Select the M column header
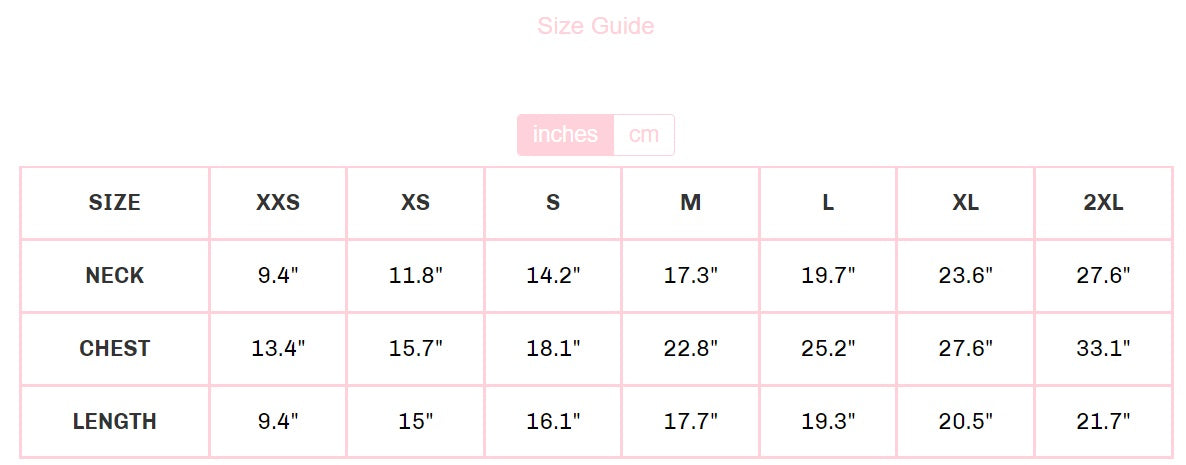 tap(690, 203)
